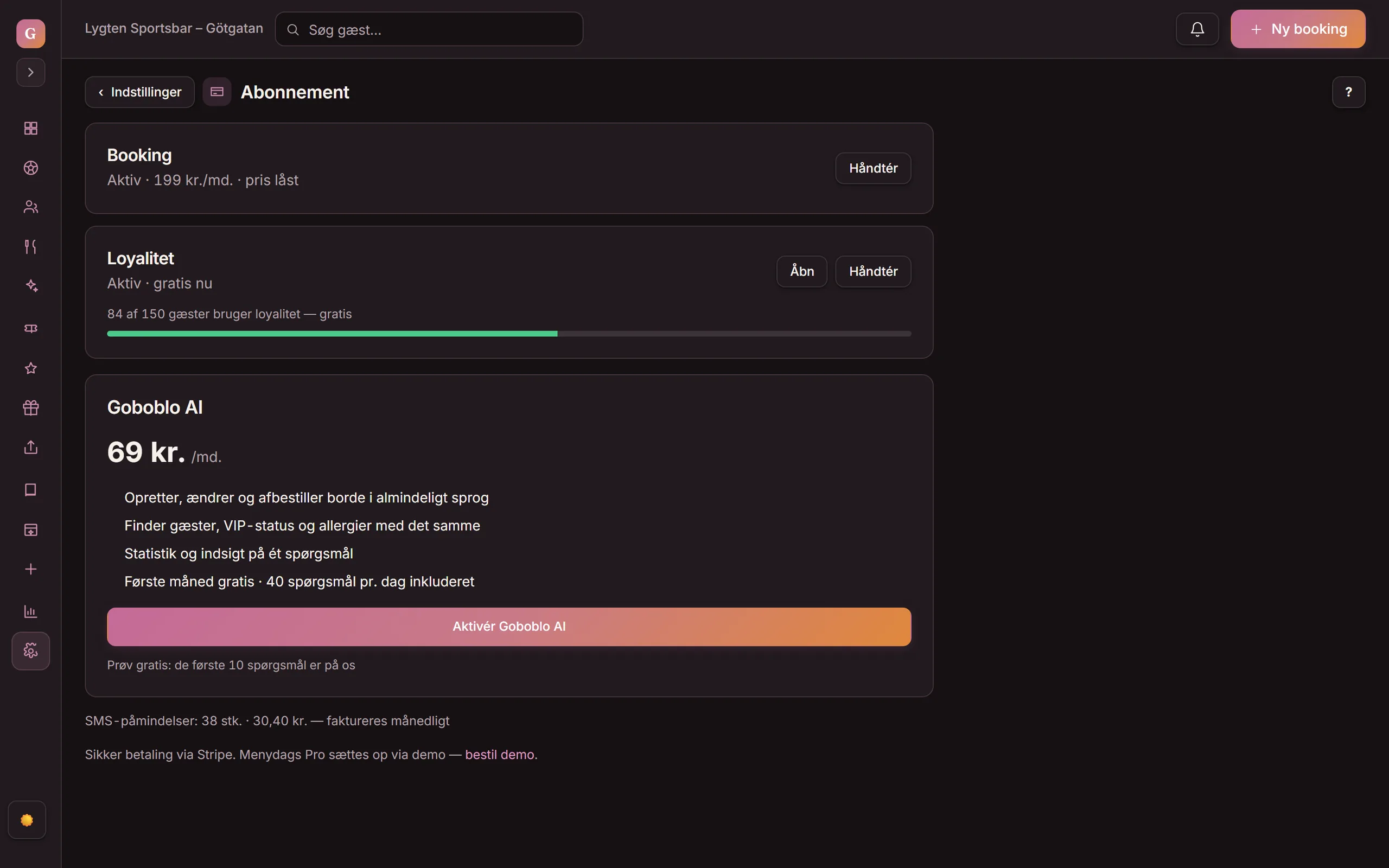
Task: Click the Booking card title
Action: click(139, 156)
